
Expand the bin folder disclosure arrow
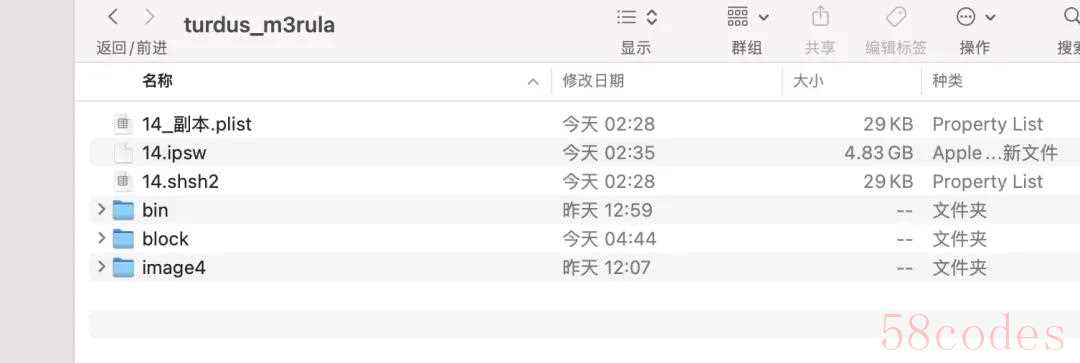(x=101, y=209)
